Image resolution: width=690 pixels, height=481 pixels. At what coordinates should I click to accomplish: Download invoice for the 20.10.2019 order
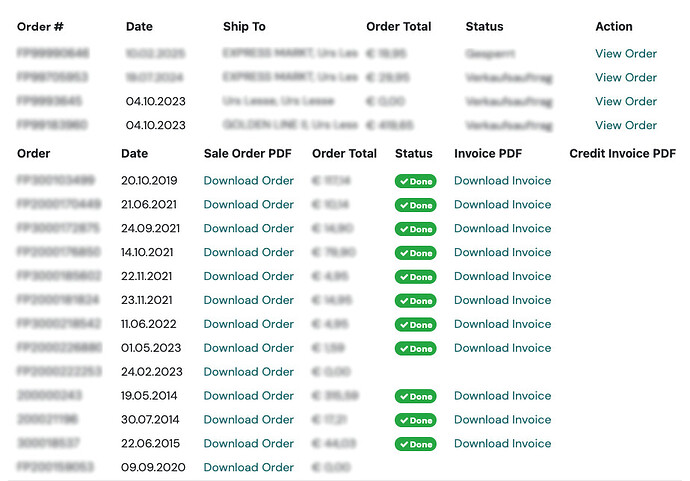click(x=503, y=180)
